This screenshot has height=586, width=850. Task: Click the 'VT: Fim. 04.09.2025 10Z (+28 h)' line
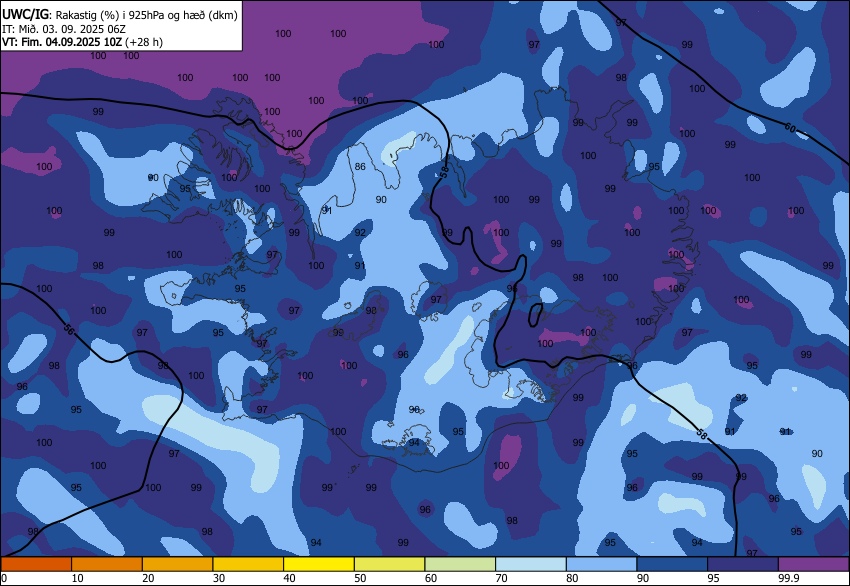tap(82, 42)
